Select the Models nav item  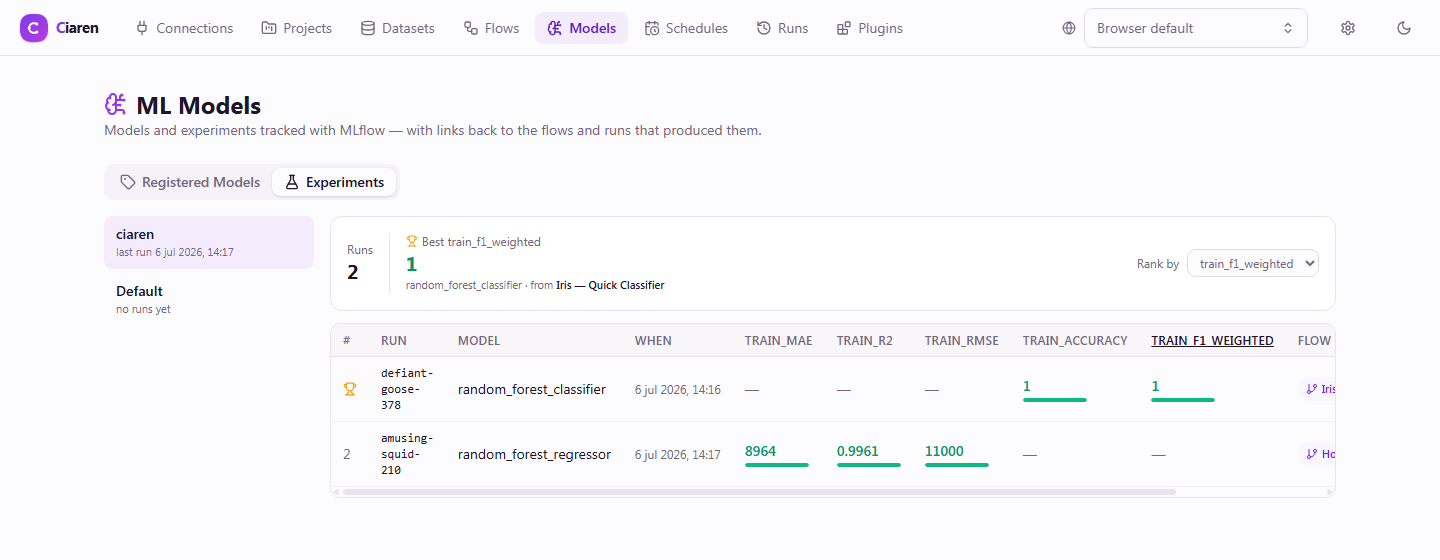click(x=581, y=28)
